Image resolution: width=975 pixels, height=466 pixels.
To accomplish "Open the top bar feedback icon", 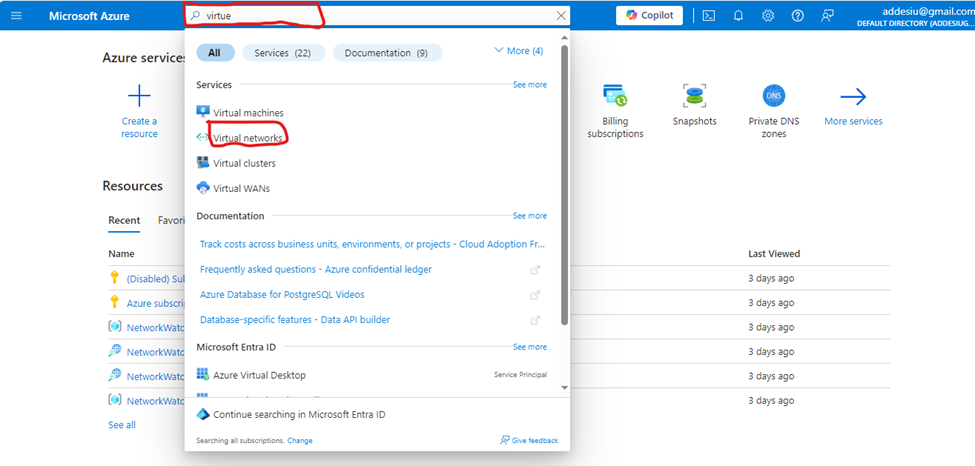I will point(827,16).
